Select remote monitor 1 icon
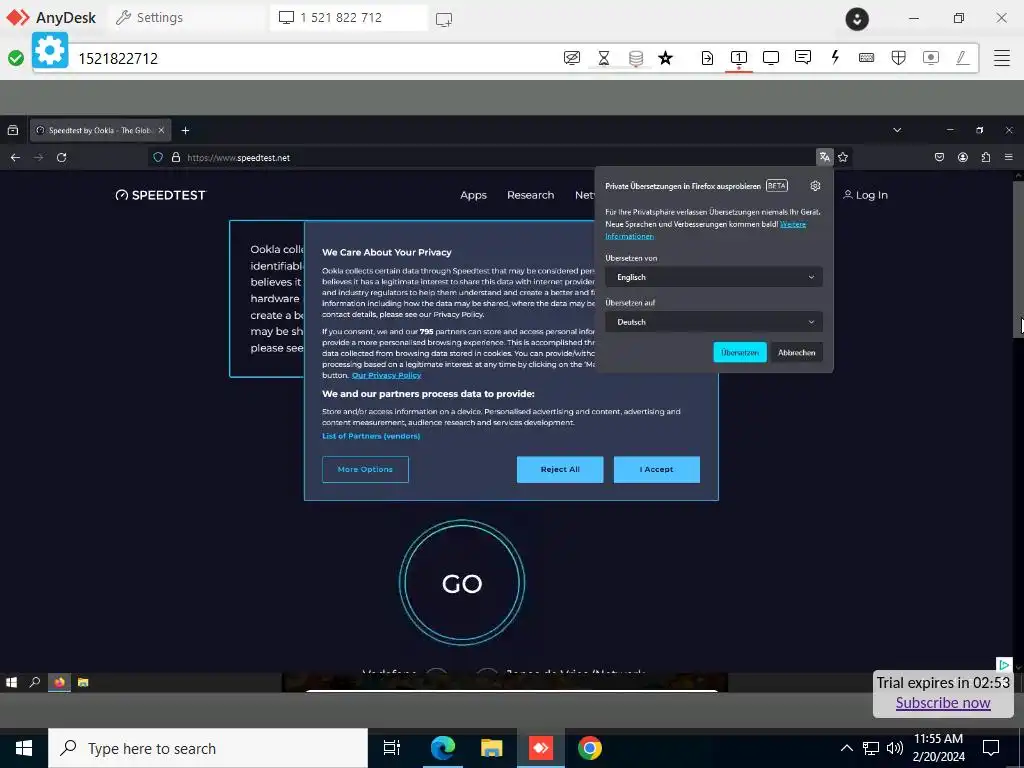1024x768 pixels. click(x=739, y=57)
